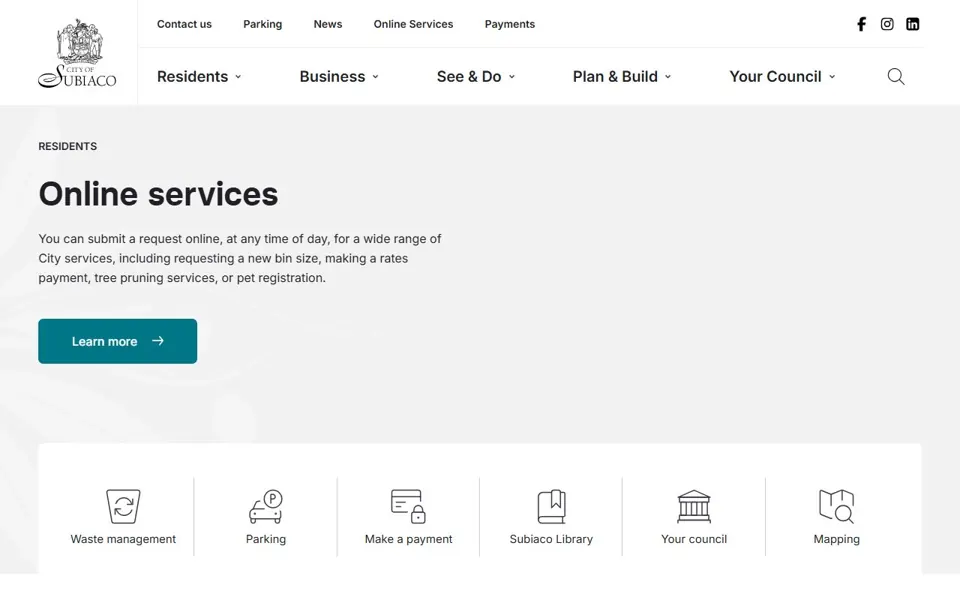
Task: Select the Make a payment label
Action: [408, 539]
